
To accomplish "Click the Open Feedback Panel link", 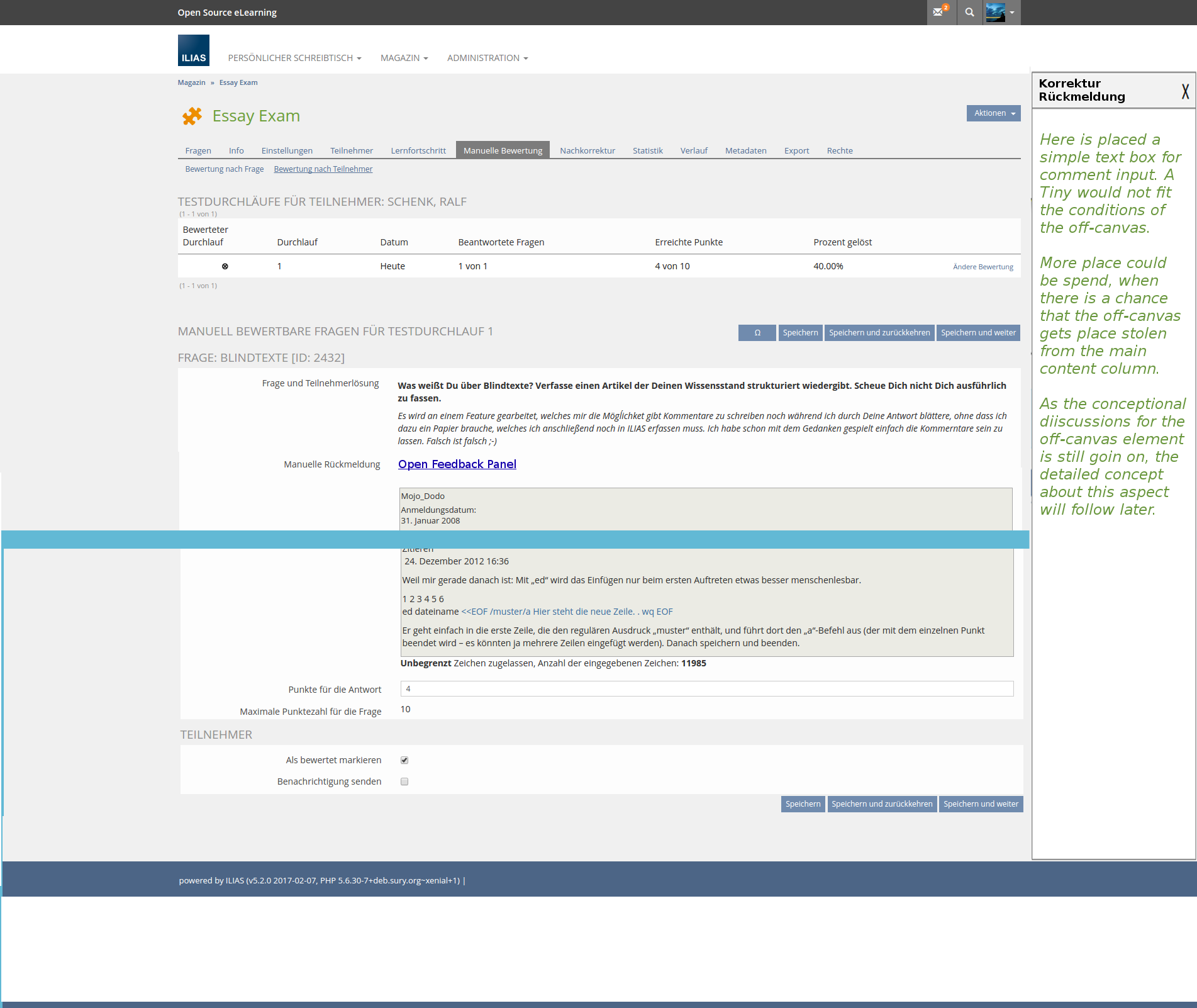I will point(457,464).
